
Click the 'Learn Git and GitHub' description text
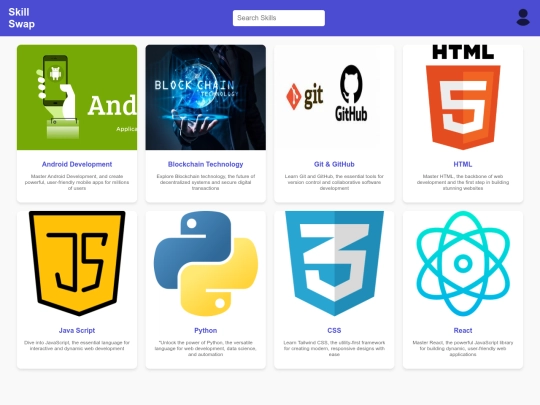coord(334,182)
